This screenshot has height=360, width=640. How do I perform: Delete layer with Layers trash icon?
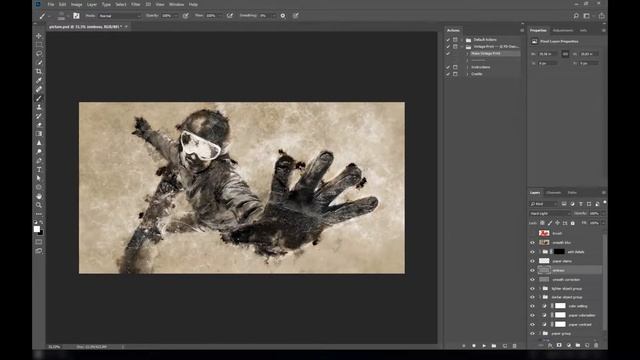pyautogui.click(x=596, y=345)
